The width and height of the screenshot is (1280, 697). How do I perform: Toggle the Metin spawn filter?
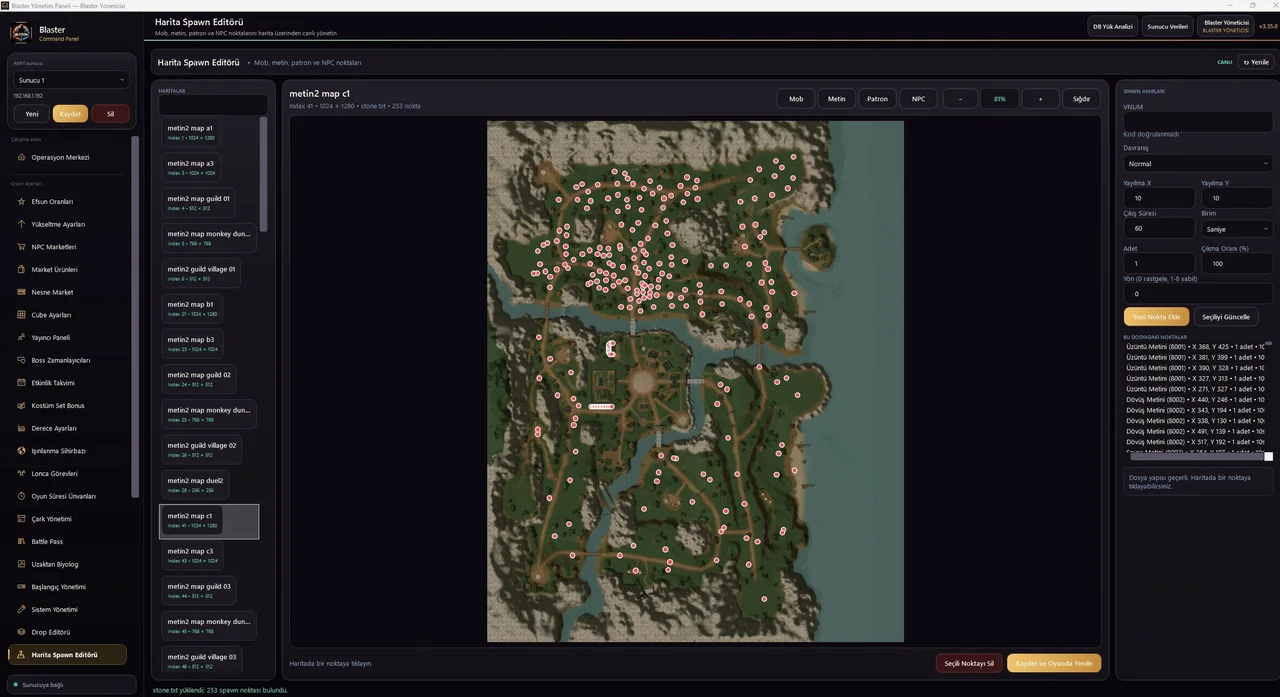tap(837, 99)
